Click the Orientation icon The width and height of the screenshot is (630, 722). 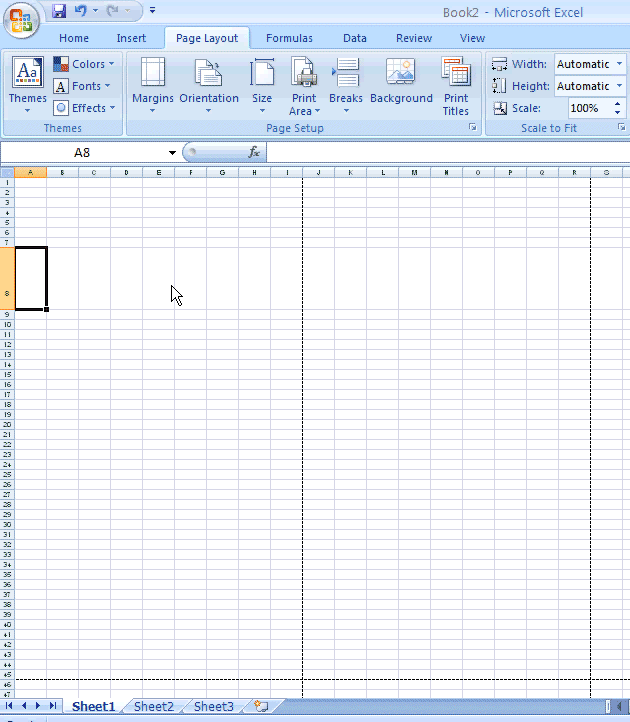point(209,85)
